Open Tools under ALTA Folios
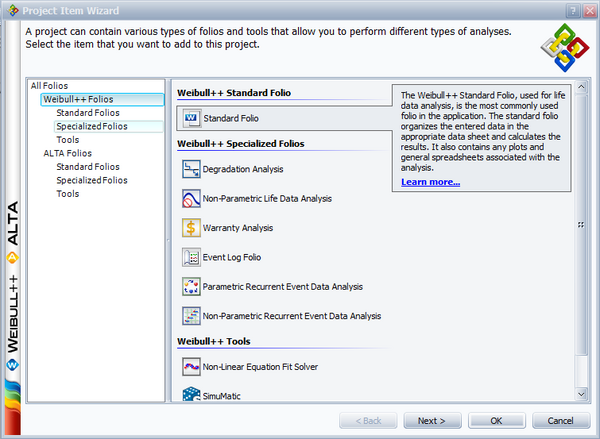 pyautogui.click(x=68, y=194)
